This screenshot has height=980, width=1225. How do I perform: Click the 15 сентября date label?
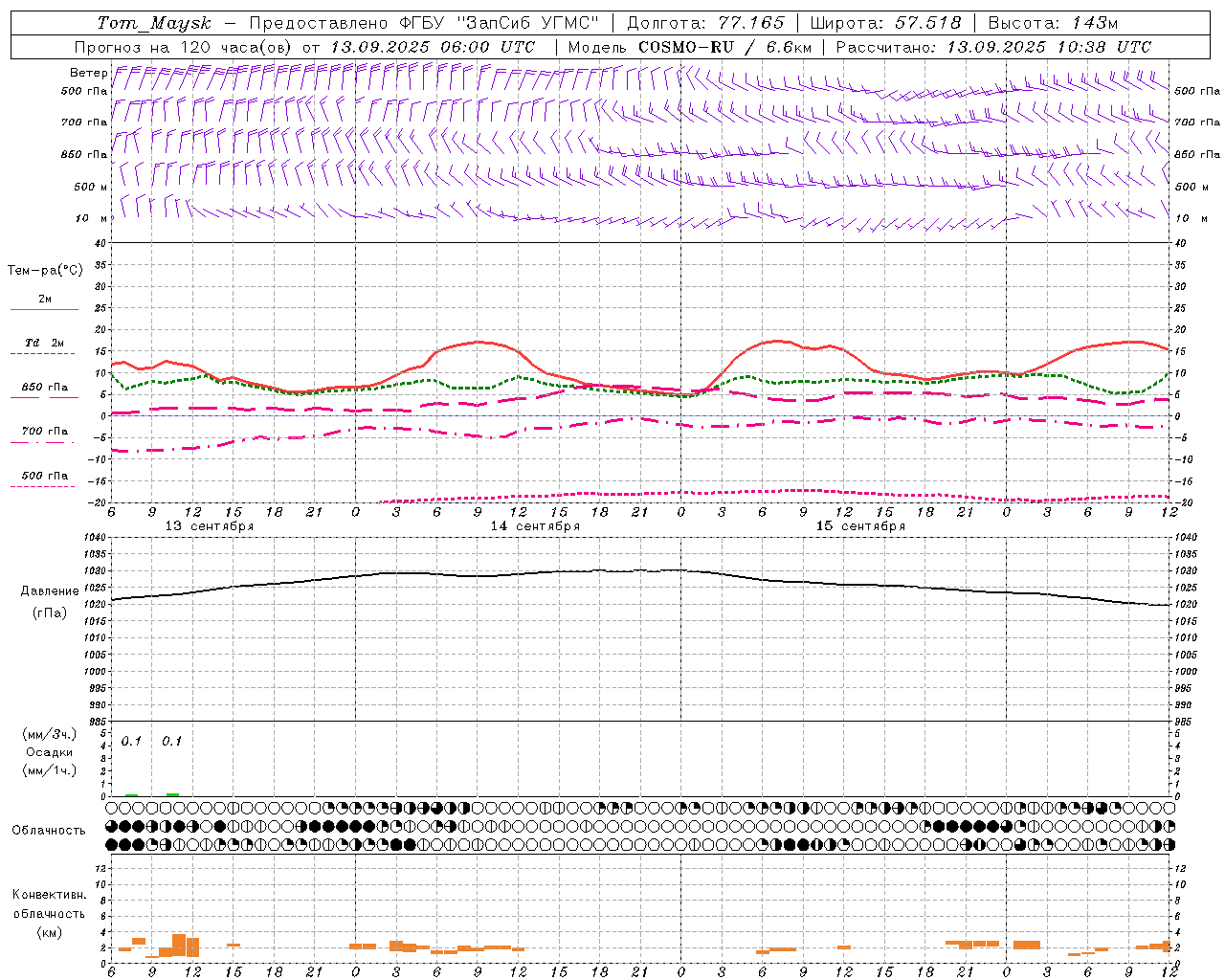pos(860,526)
